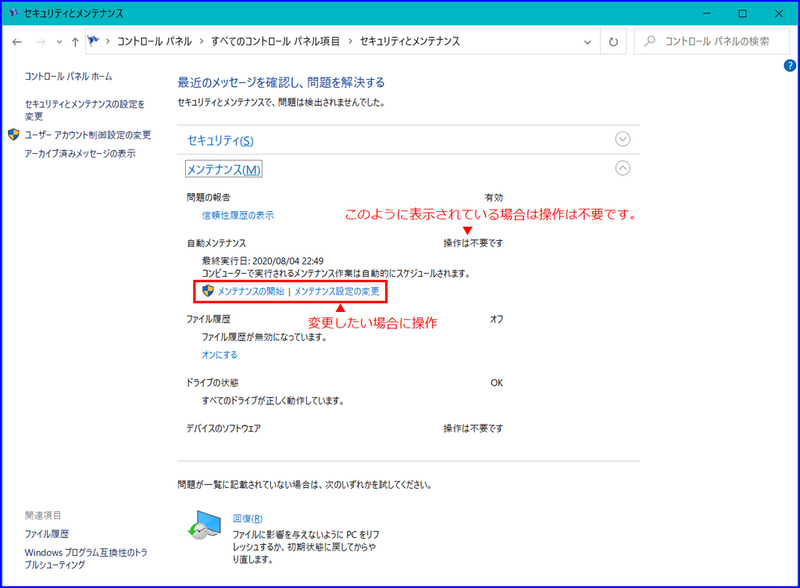800x588 pixels.
Task: Open help with the blue question mark icon
Action: [x=789, y=65]
